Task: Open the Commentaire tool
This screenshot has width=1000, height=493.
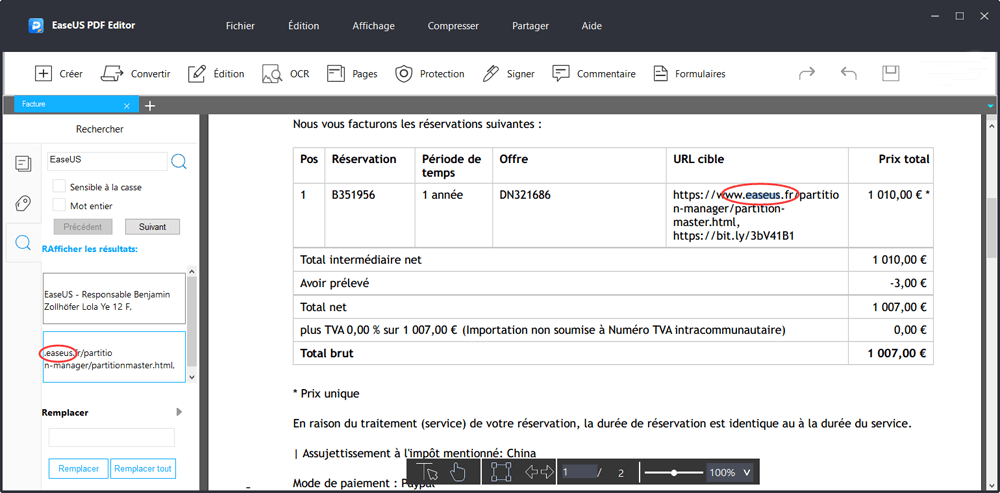Action: pos(561,73)
